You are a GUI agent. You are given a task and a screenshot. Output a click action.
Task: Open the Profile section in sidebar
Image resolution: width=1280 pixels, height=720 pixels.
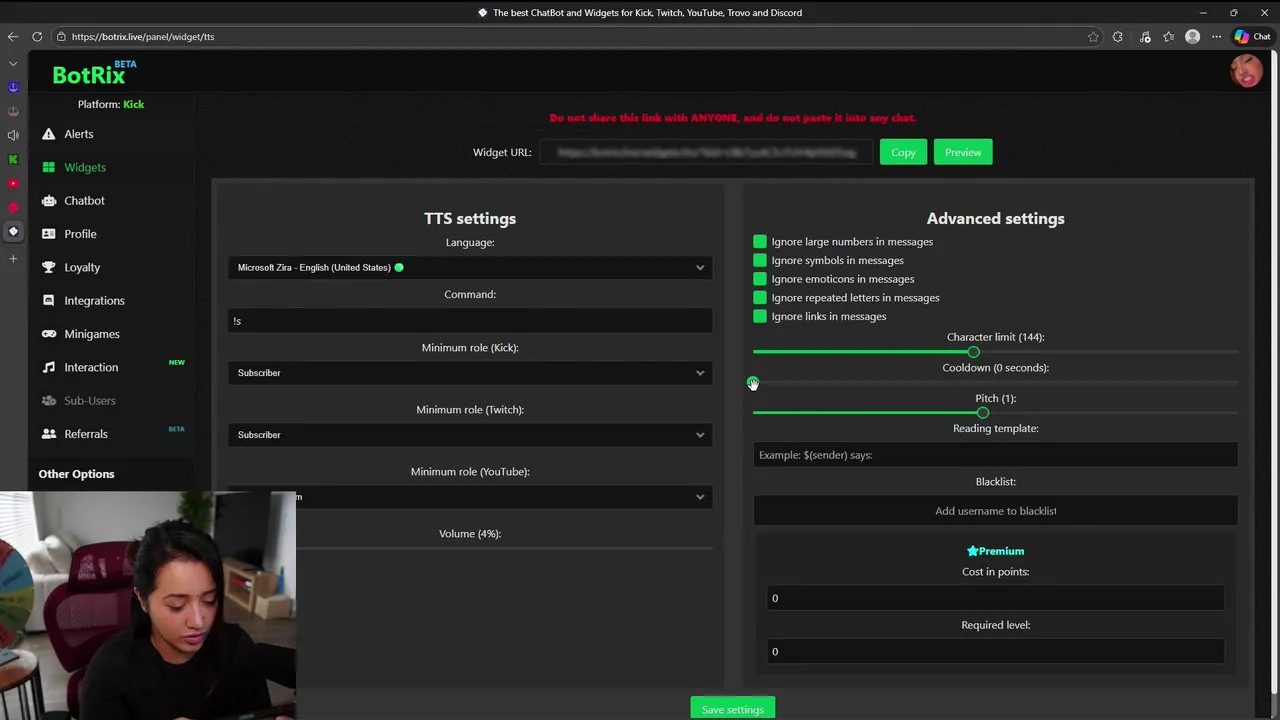(x=80, y=234)
